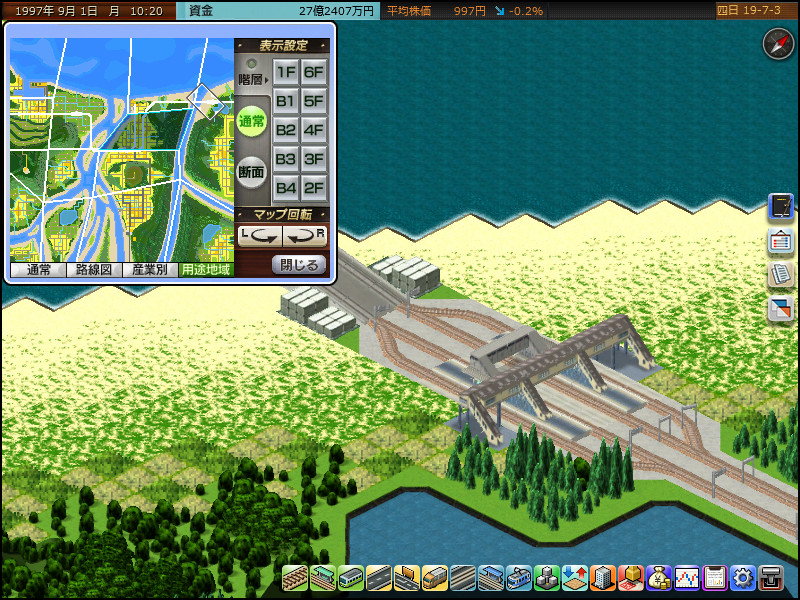800x600 pixels.
Task: Switch minimap to 通常 tab
Action: tap(38, 270)
